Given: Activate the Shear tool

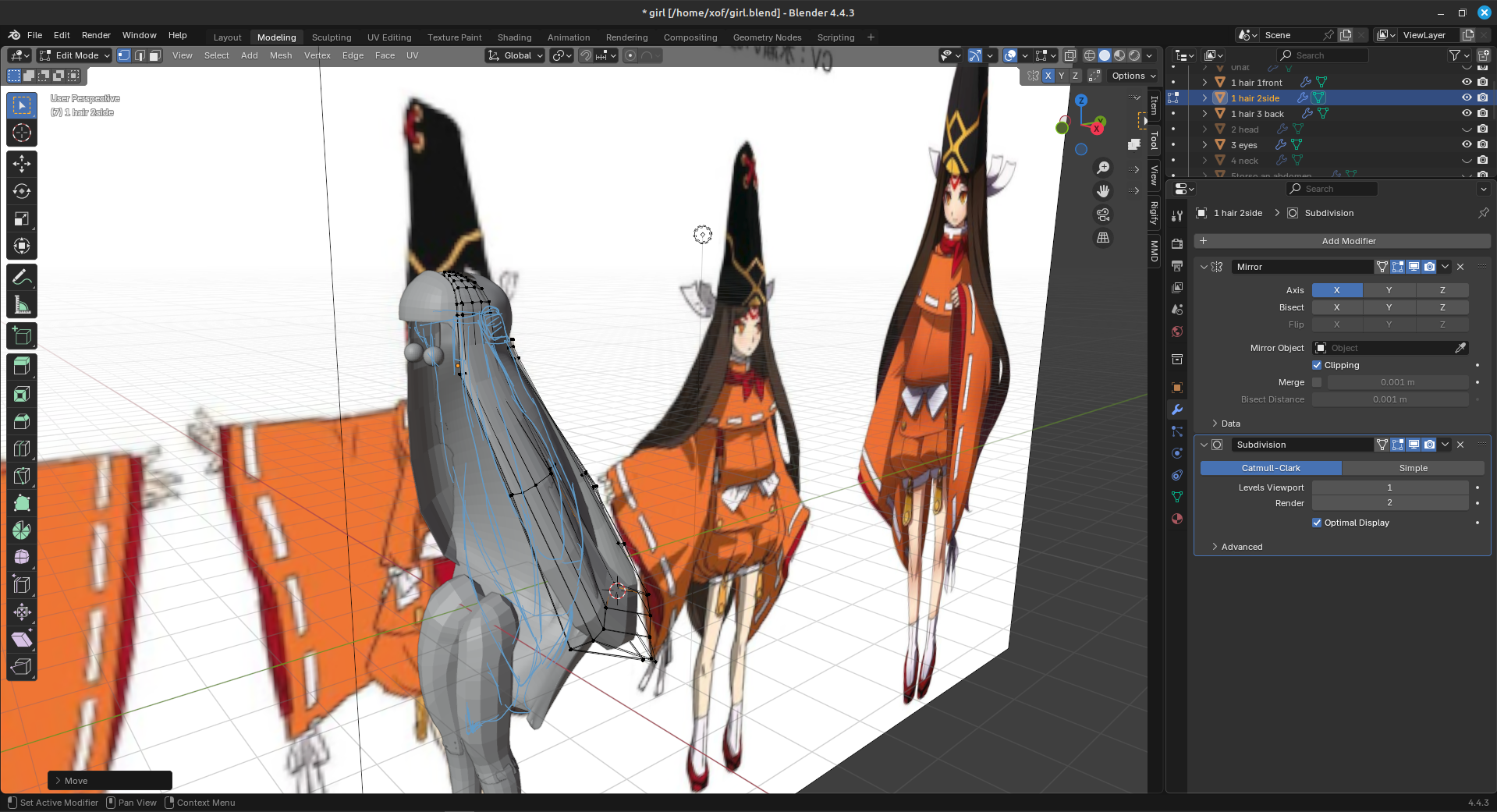Looking at the screenshot, I should pyautogui.click(x=22, y=640).
